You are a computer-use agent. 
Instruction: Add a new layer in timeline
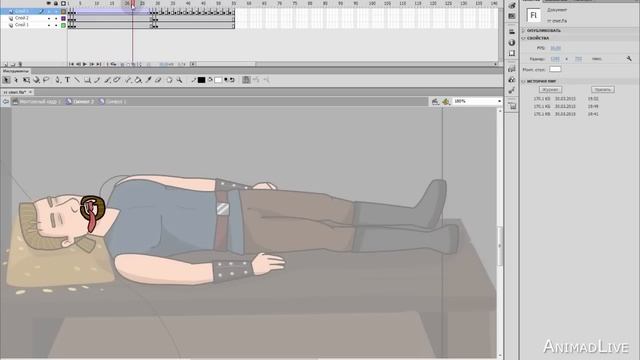pos(6,64)
